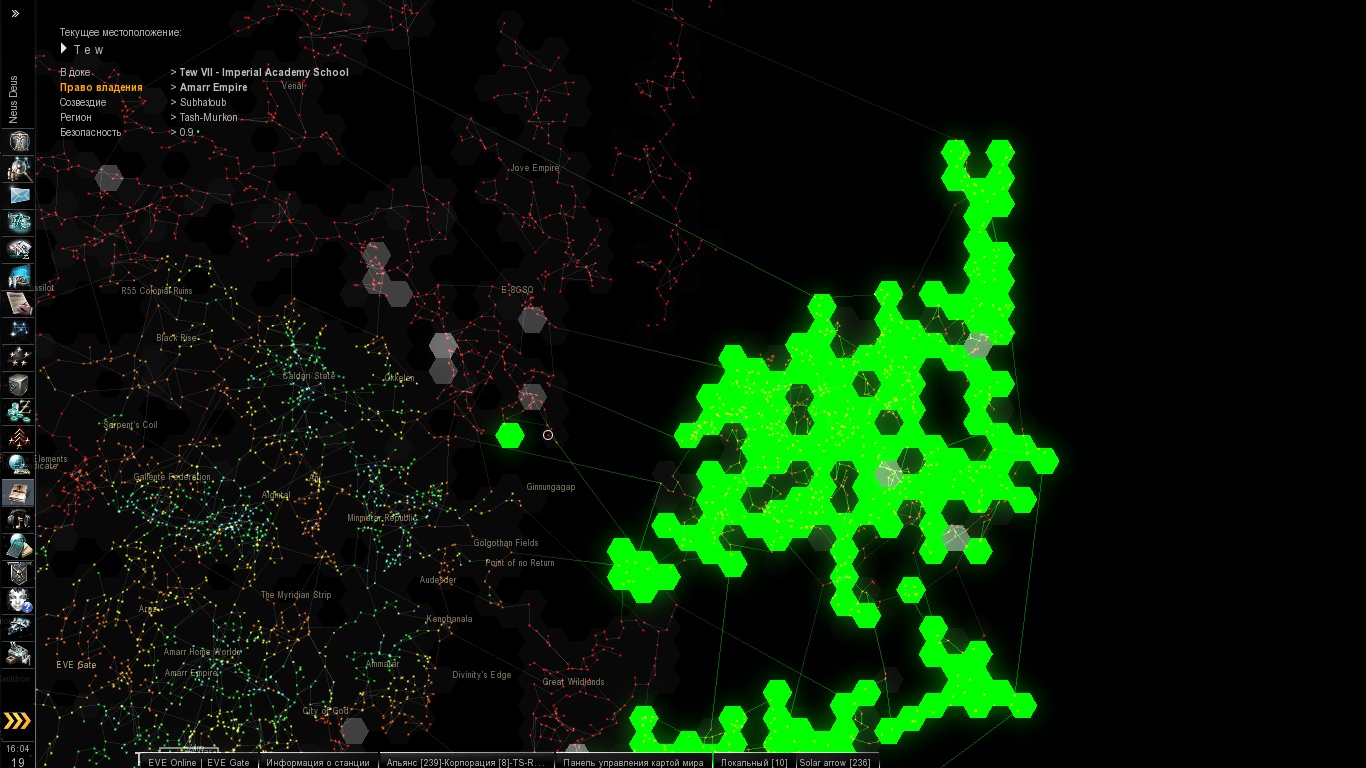Select the Black Rise map label
Screen dimensions: 1366x768
(177, 338)
